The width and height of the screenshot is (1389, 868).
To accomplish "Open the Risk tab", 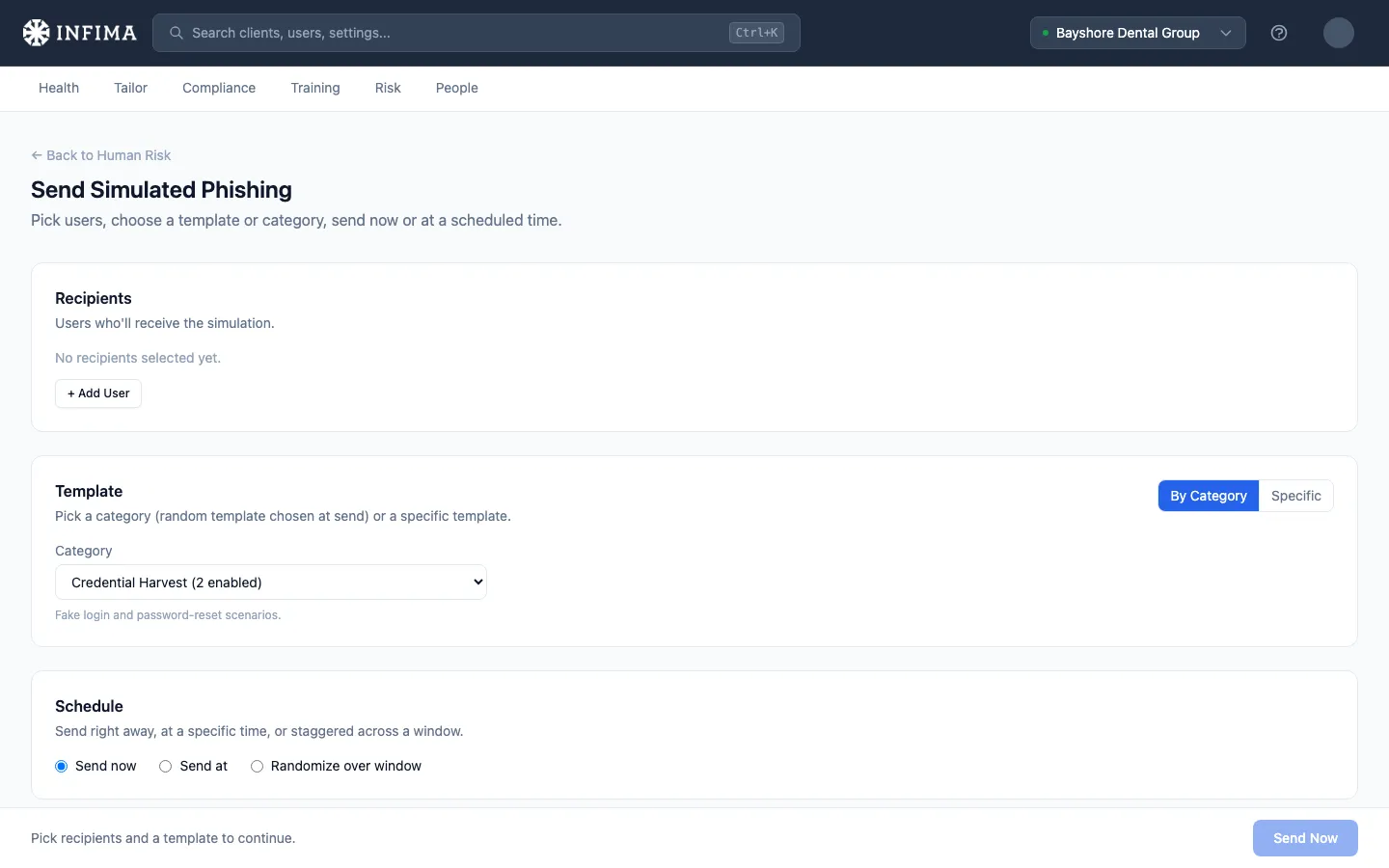I will pyautogui.click(x=388, y=88).
